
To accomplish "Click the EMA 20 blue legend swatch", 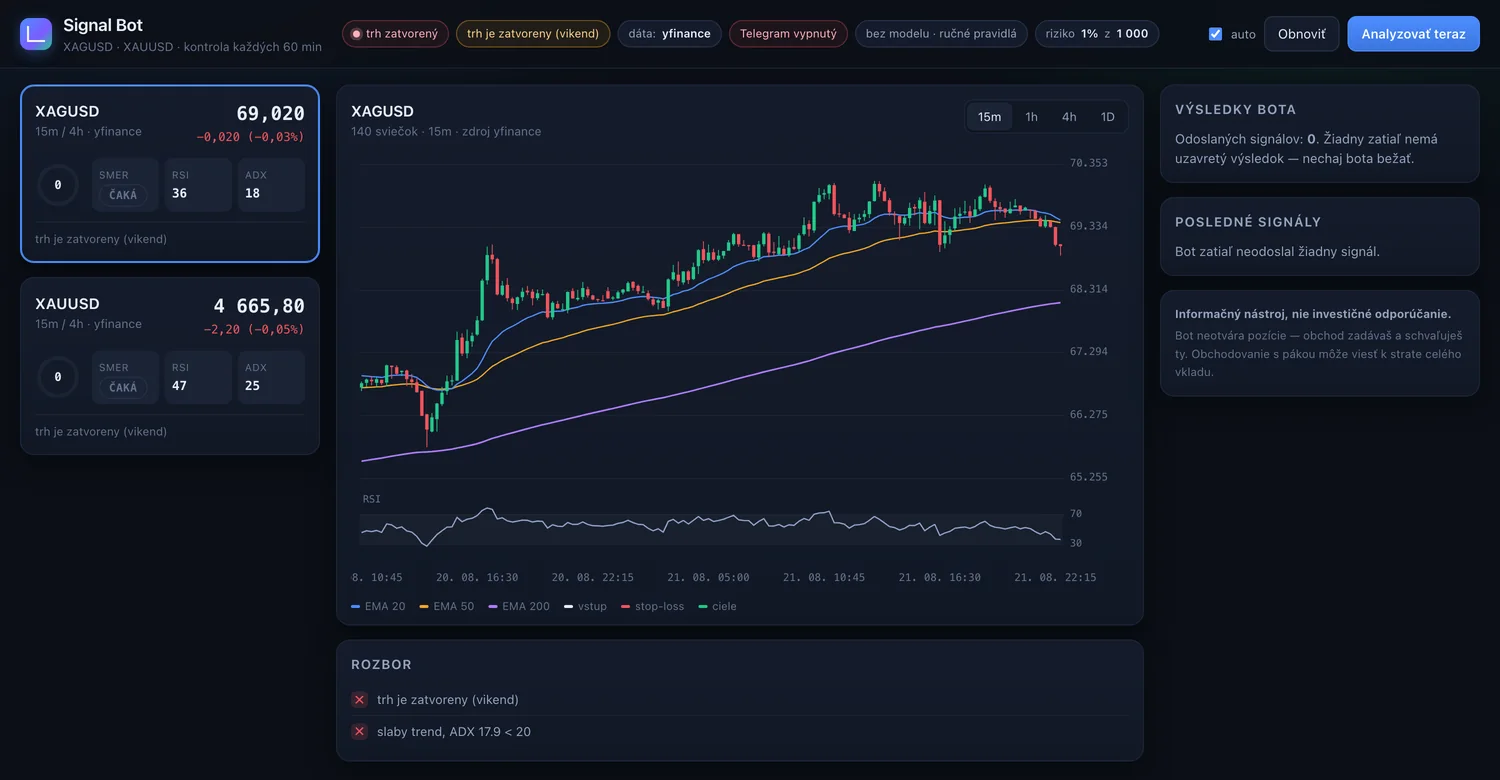I will click(356, 607).
